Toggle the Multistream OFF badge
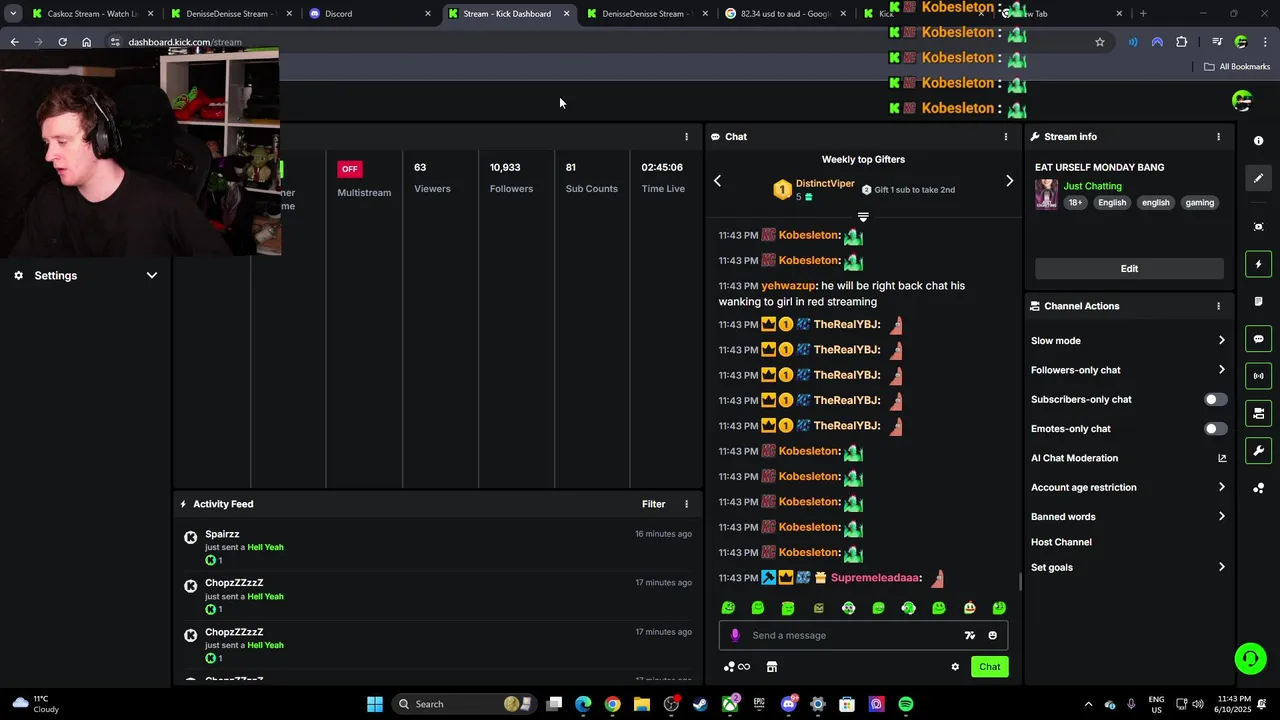1280x720 pixels. click(349, 169)
